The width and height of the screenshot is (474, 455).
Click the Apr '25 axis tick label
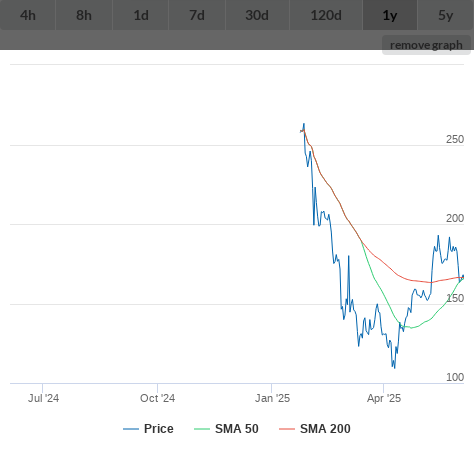coord(384,398)
